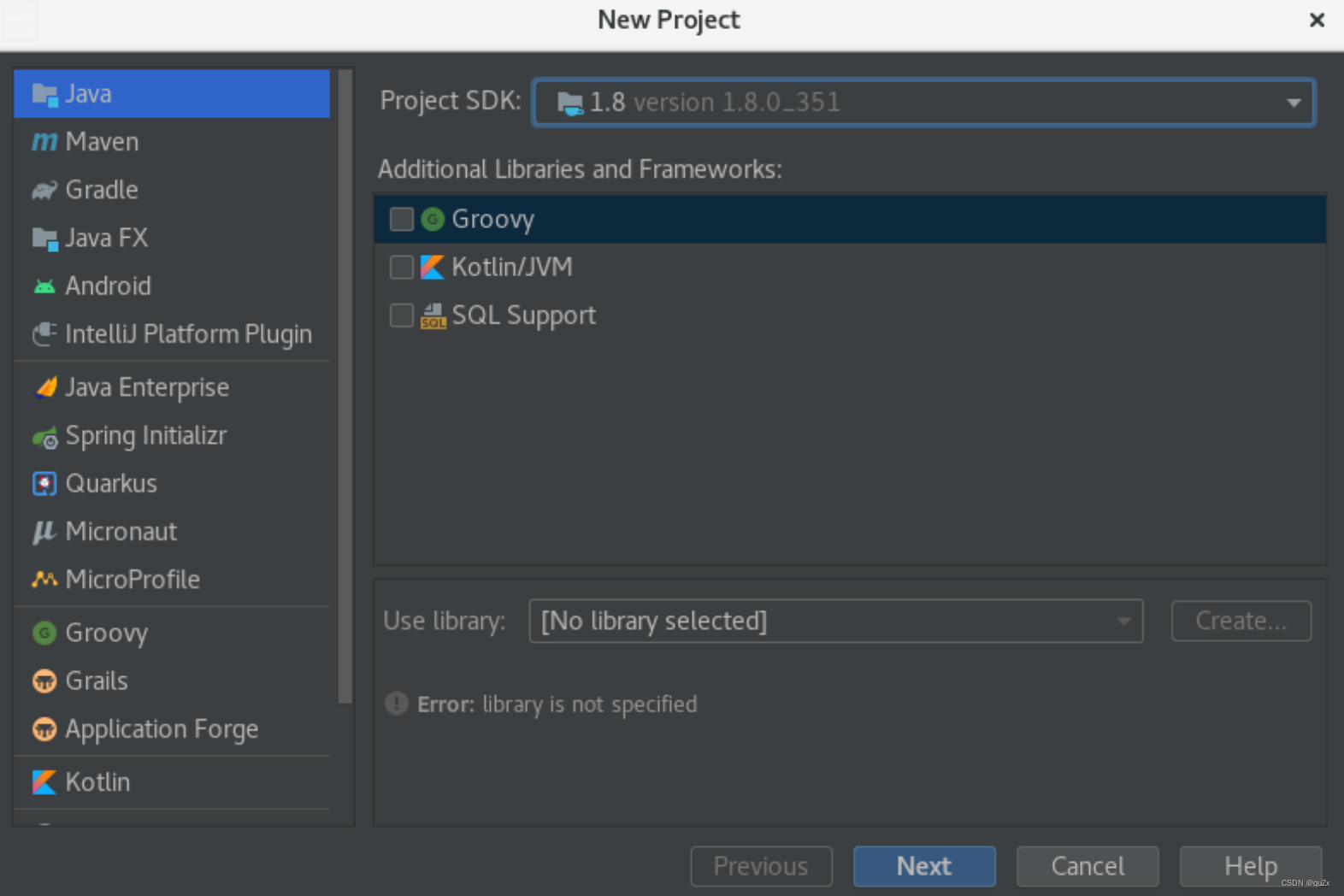This screenshot has height=896, width=1344.
Task: Select Micronaut list entry
Action: tap(172, 531)
